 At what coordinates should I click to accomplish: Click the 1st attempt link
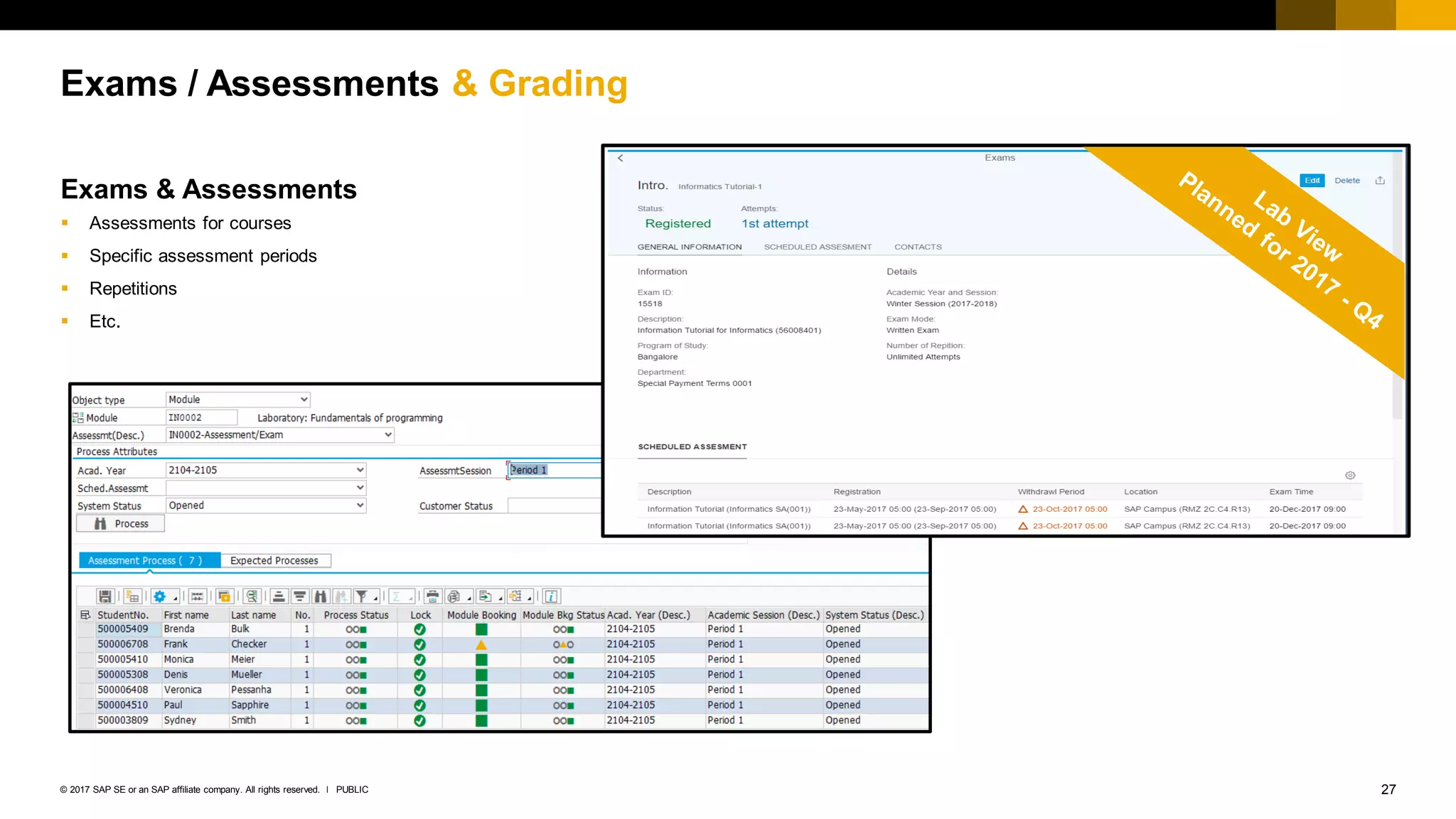click(x=775, y=223)
